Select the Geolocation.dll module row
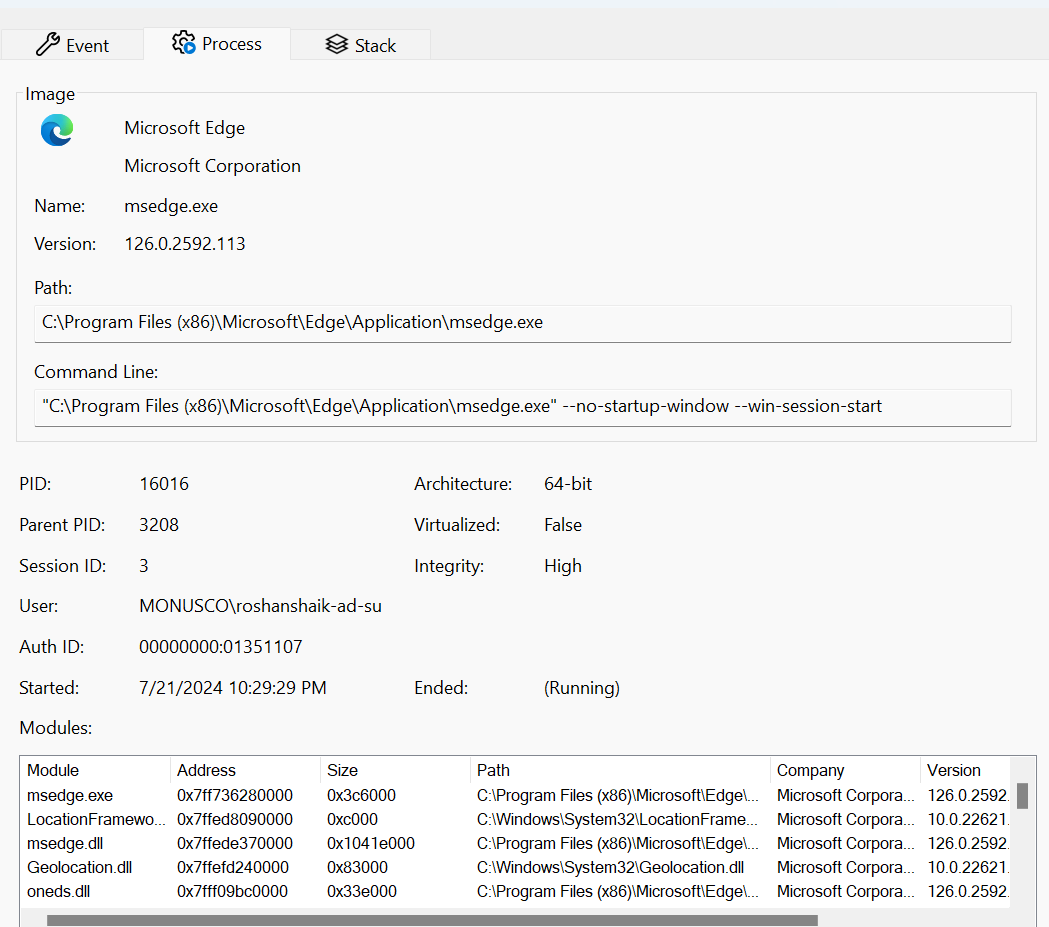 coord(515,867)
